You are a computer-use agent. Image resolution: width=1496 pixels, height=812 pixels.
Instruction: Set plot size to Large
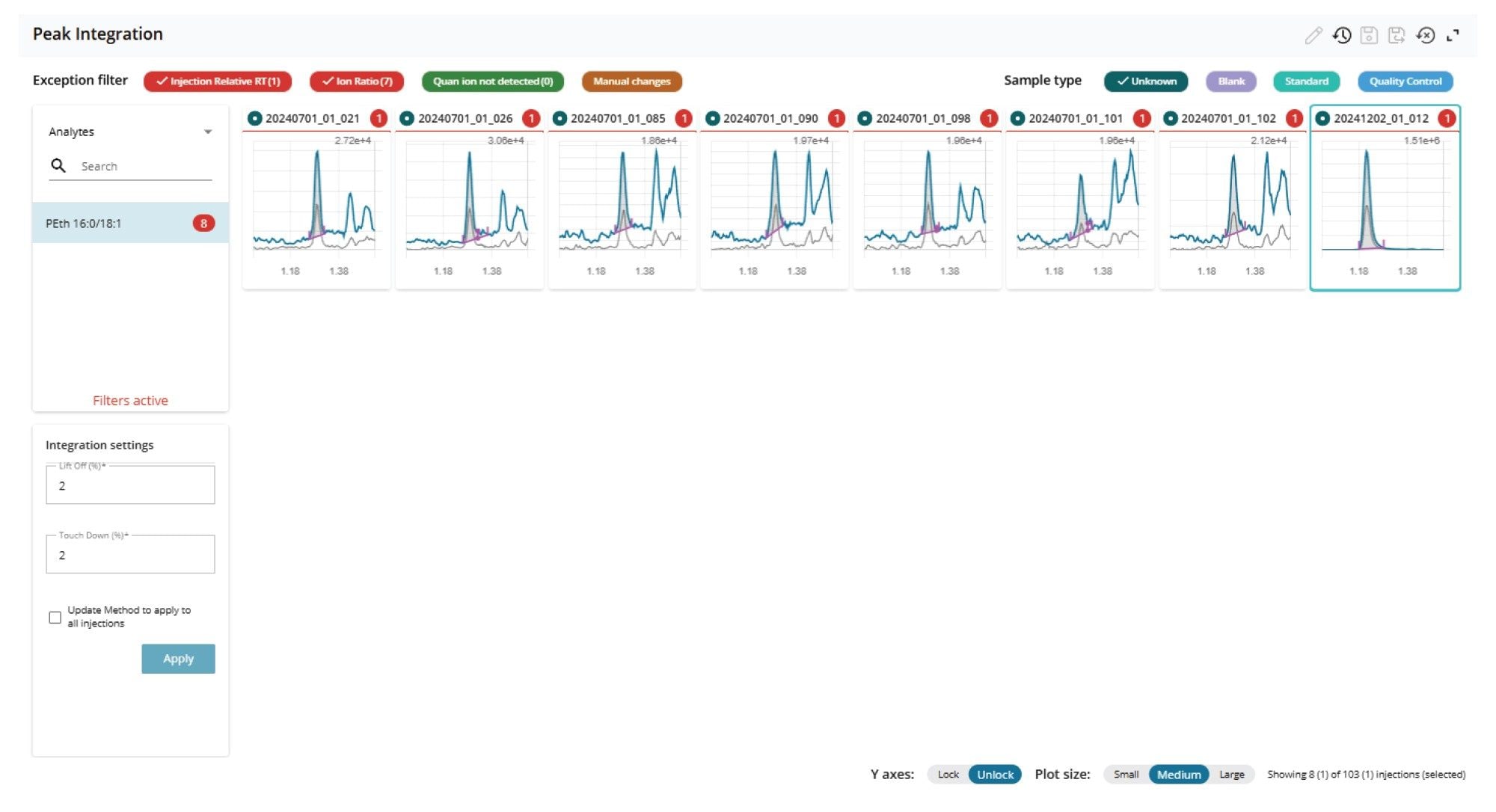pyautogui.click(x=1231, y=775)
